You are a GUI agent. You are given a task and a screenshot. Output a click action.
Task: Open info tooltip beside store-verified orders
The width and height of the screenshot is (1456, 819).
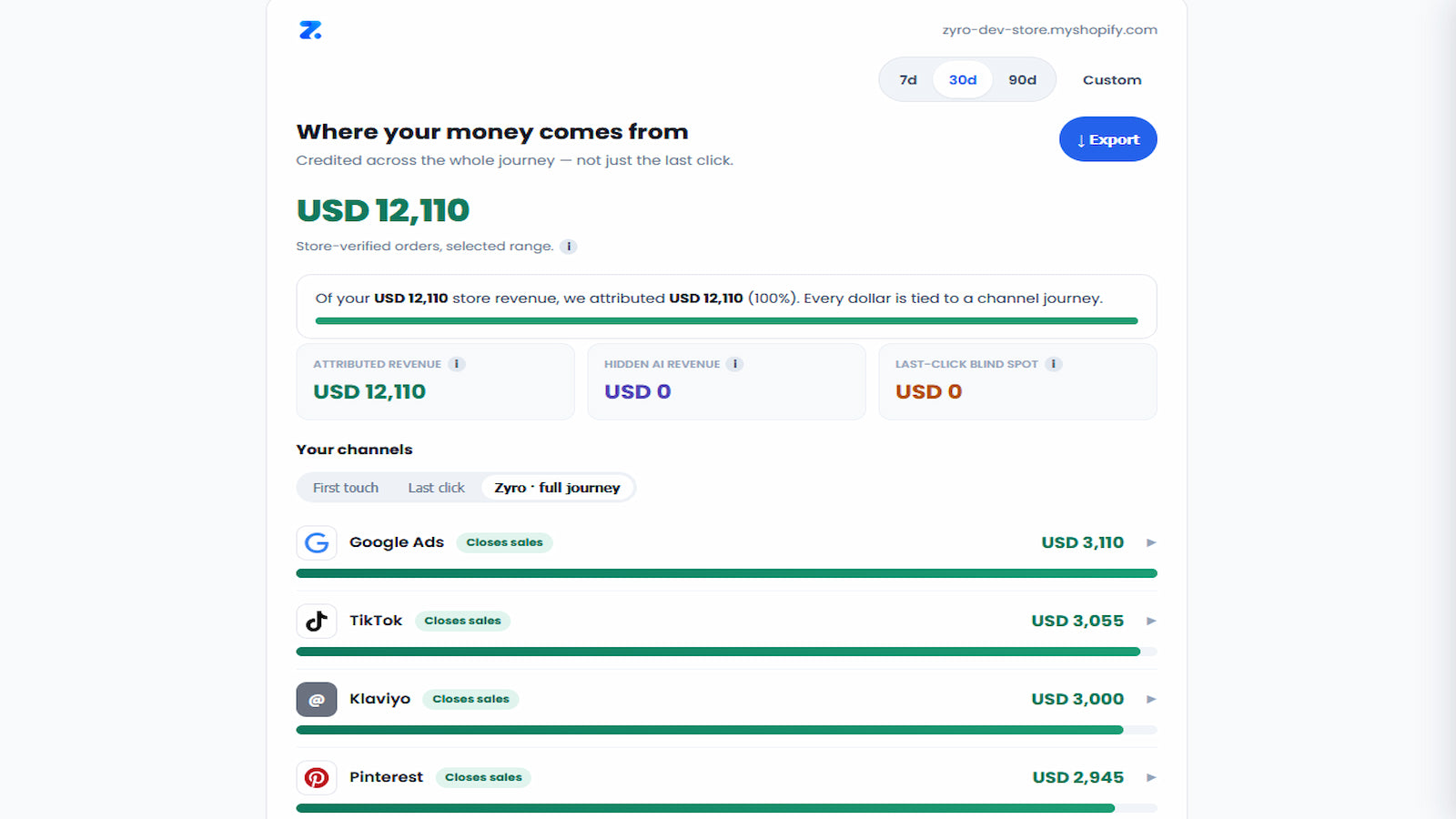568,247
